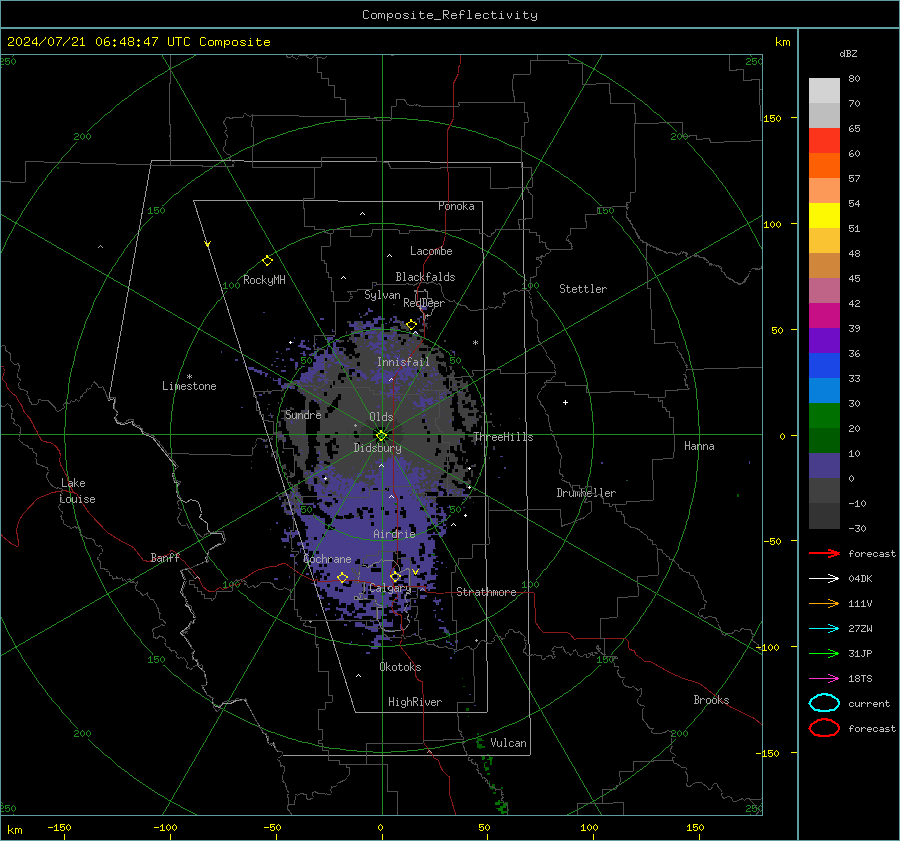Click the Lacombe town label
900x841 pixels.
point(431,251)
